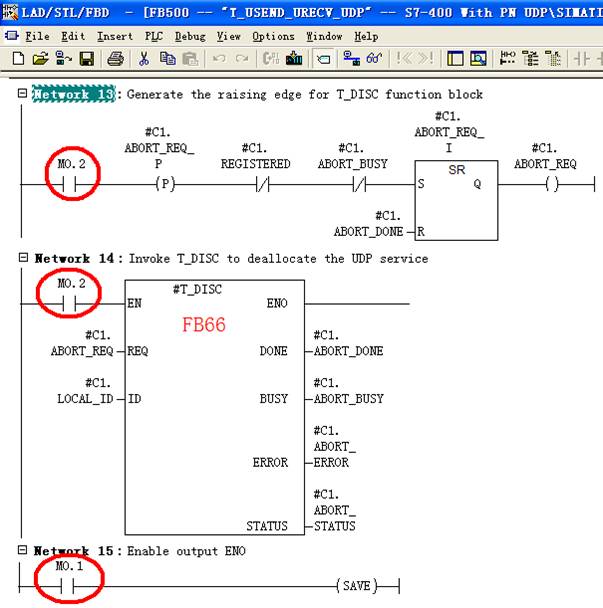Click the Print toolbar icon

click(x=115, y=59)
